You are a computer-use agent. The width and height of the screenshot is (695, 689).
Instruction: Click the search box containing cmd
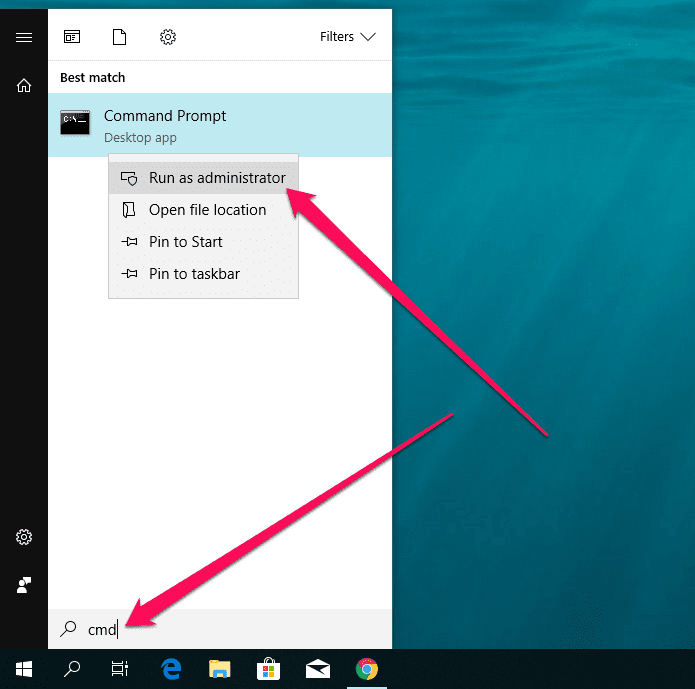(x=220, y=629)
